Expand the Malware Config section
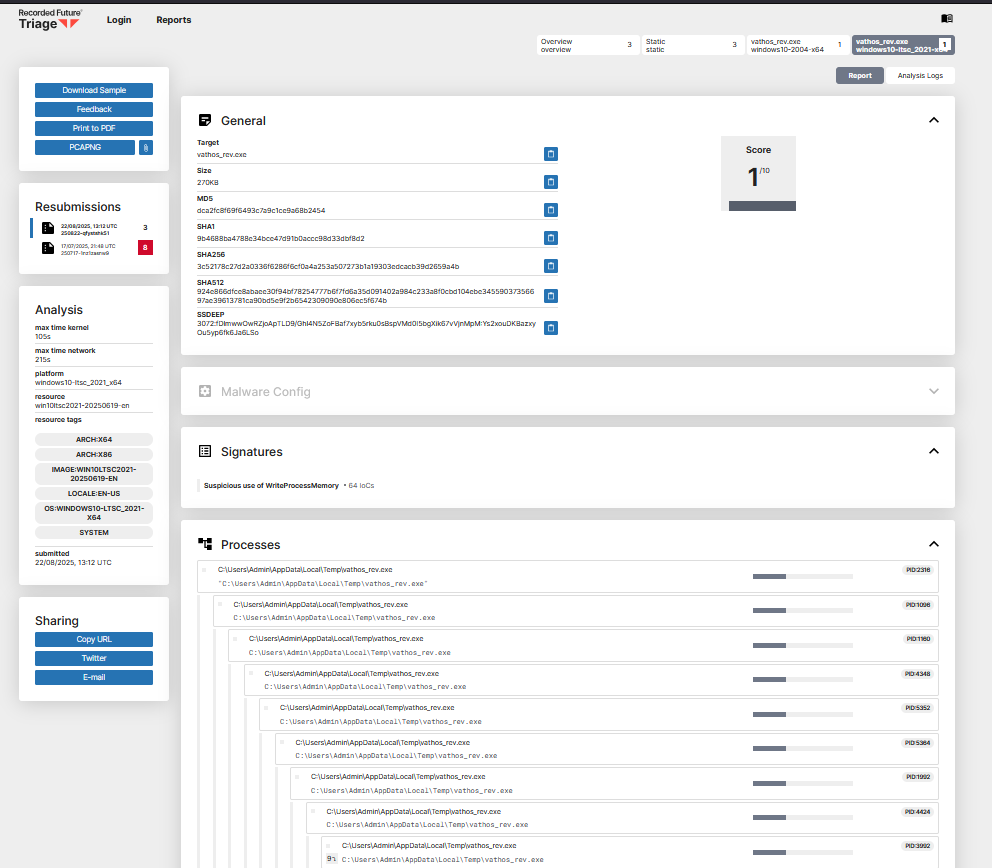This screenshot has height=868, width=992. [x=934, y=391]
